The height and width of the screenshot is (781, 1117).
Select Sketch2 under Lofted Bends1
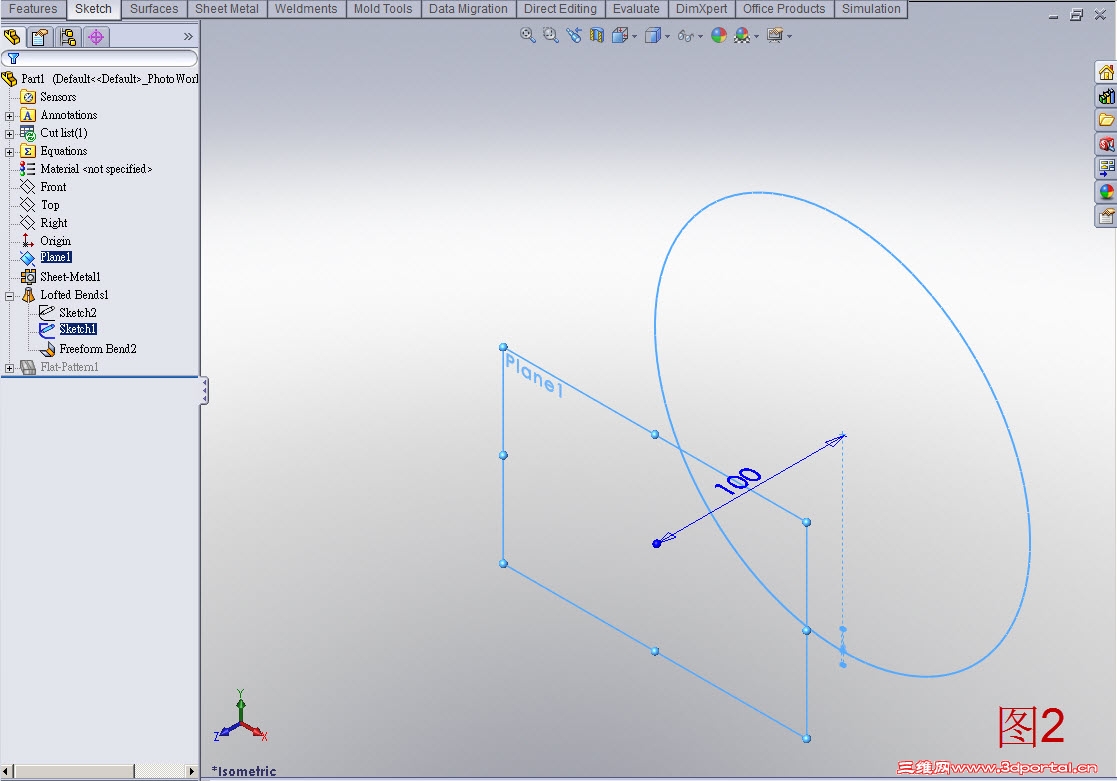77,312
